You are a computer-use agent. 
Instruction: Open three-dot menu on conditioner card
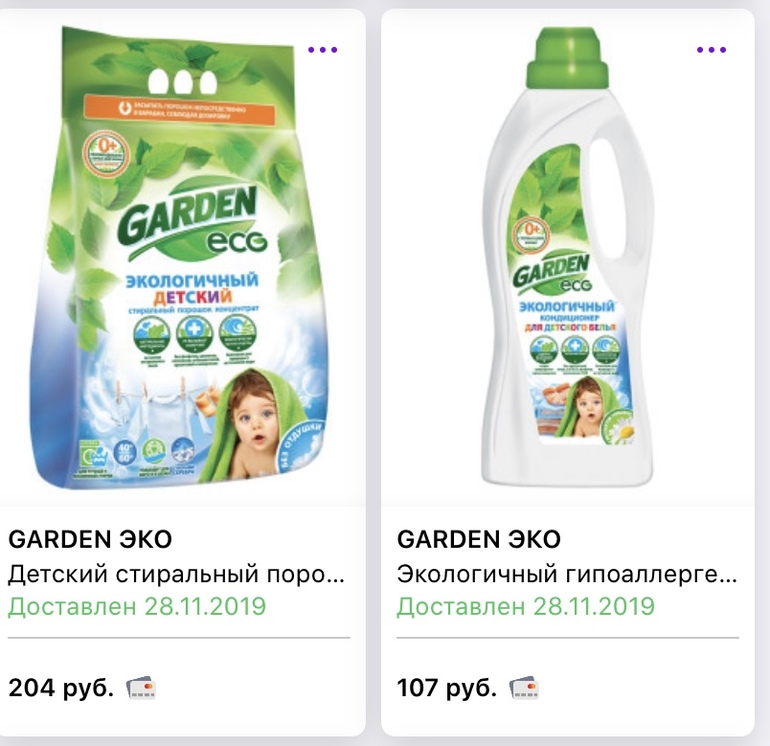pos(711,50)
